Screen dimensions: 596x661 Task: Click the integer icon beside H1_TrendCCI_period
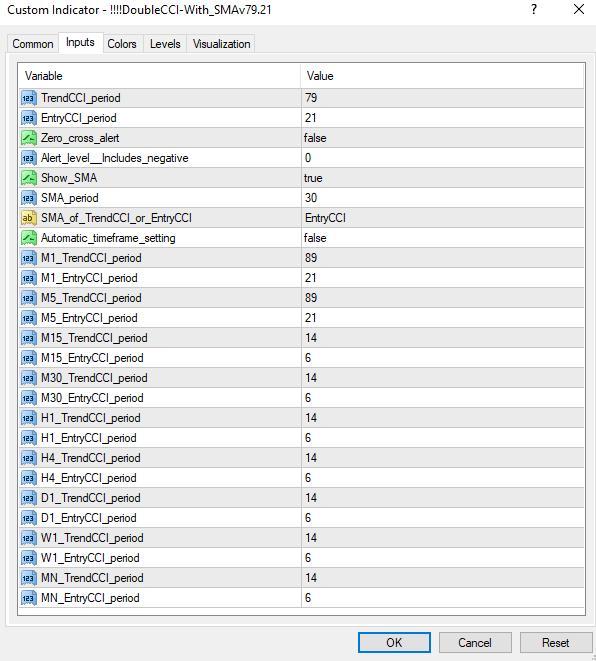[x=29, y=418]
